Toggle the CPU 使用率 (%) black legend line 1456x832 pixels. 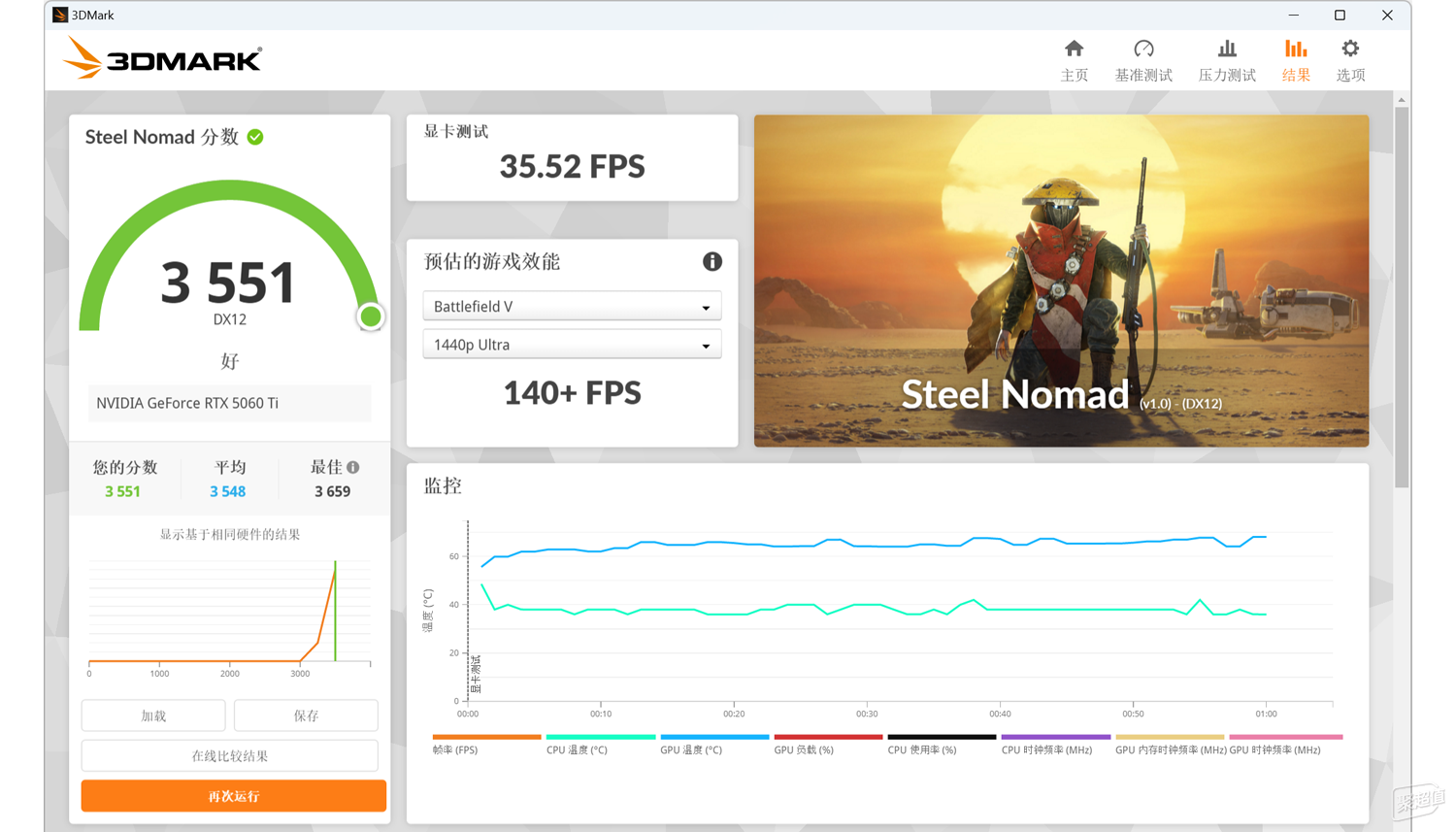(x=942, y=737)
